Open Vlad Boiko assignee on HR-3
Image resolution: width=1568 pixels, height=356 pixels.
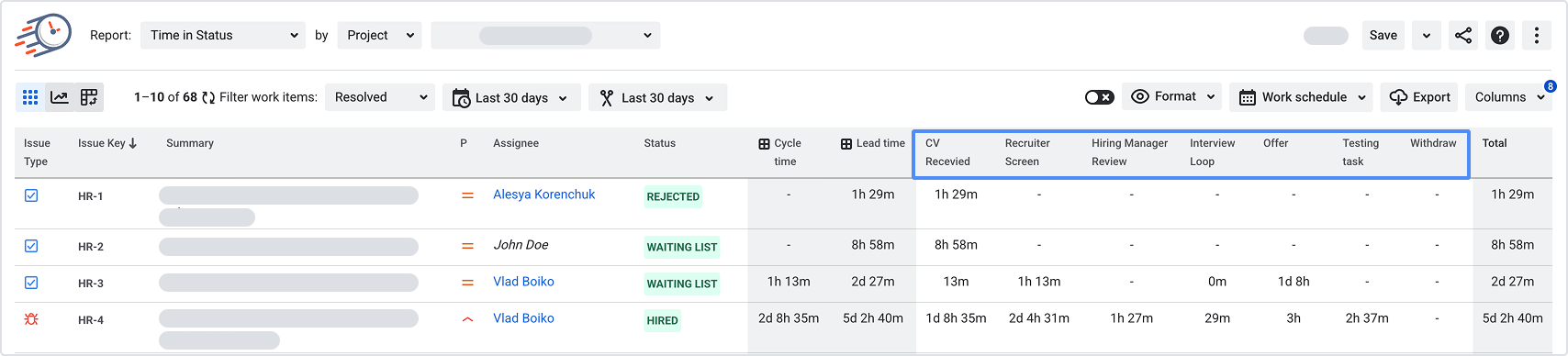click(x=523, y=282)
